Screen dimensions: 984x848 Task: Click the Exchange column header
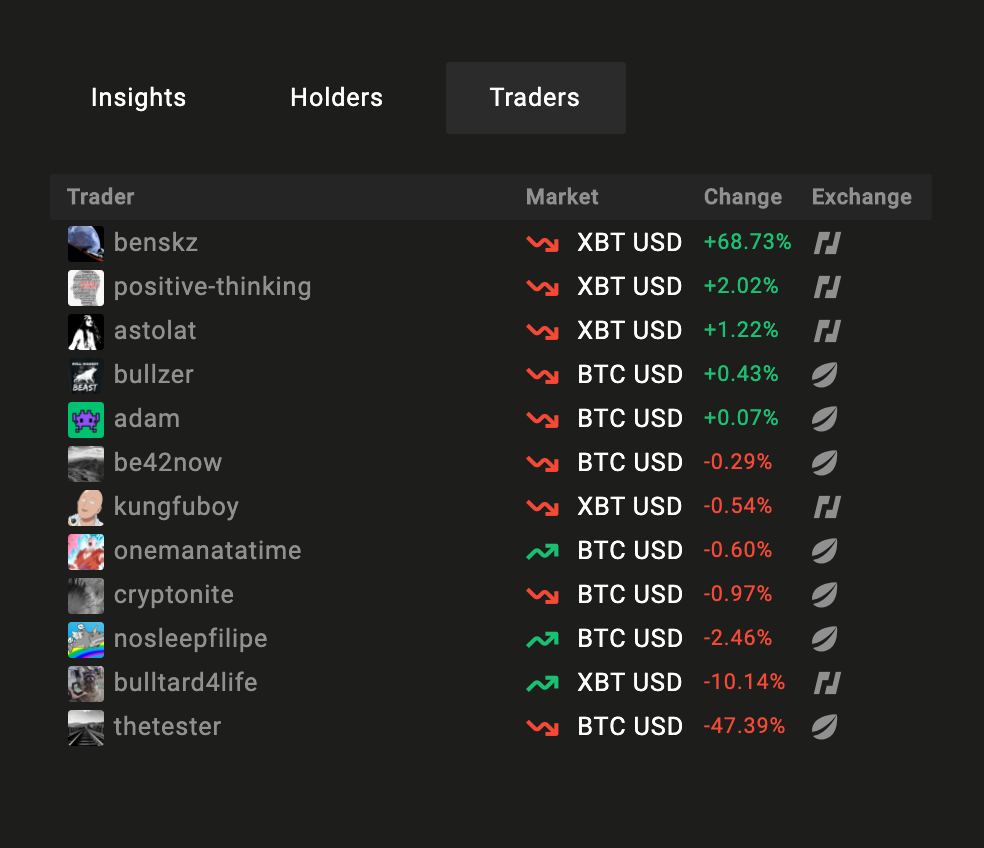[x=862, y=197]
